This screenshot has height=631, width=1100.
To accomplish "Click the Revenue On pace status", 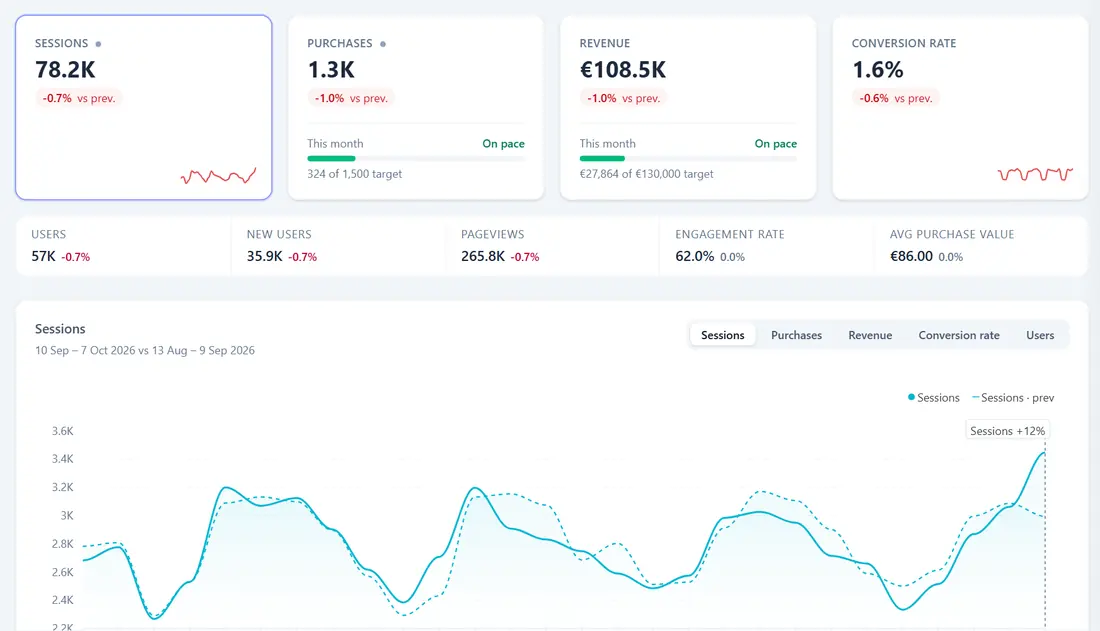I will (775, 143).
